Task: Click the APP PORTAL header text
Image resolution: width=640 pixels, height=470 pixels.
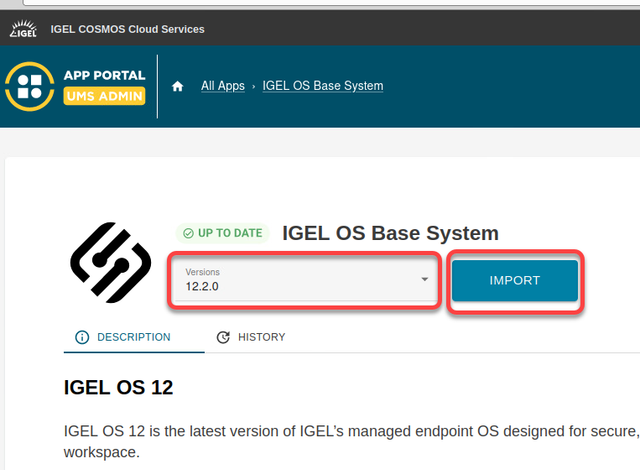Action: 104,75
